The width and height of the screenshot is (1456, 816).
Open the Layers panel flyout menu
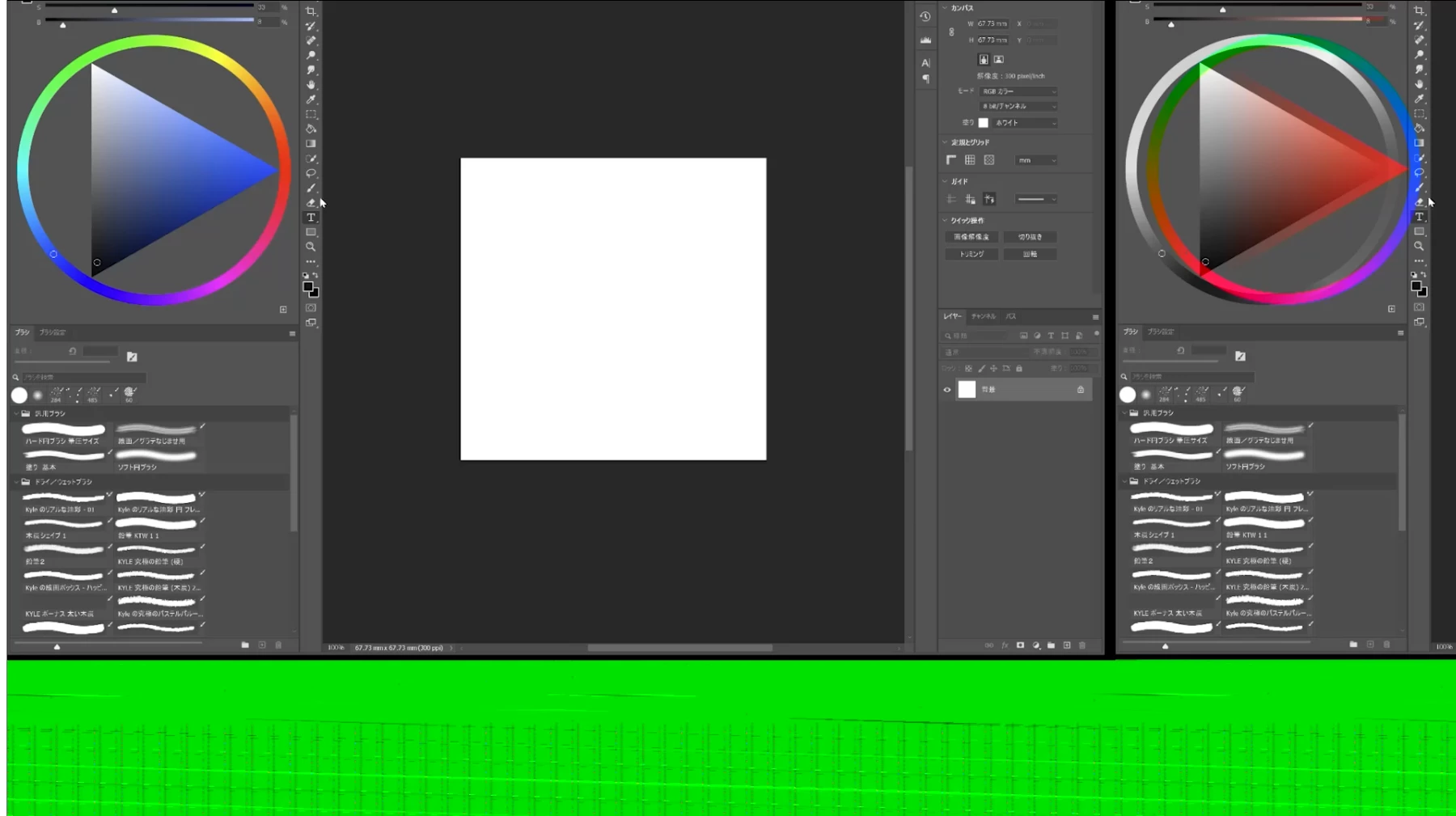click(1095, 317)
